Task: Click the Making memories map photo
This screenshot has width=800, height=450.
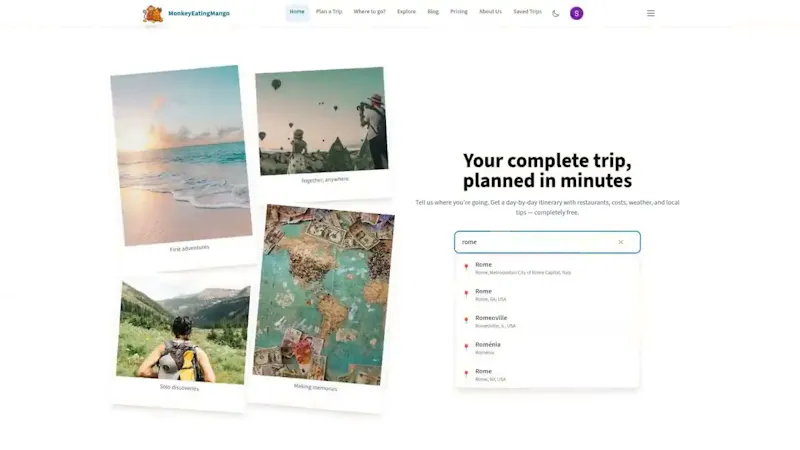Action: [323, 295]
